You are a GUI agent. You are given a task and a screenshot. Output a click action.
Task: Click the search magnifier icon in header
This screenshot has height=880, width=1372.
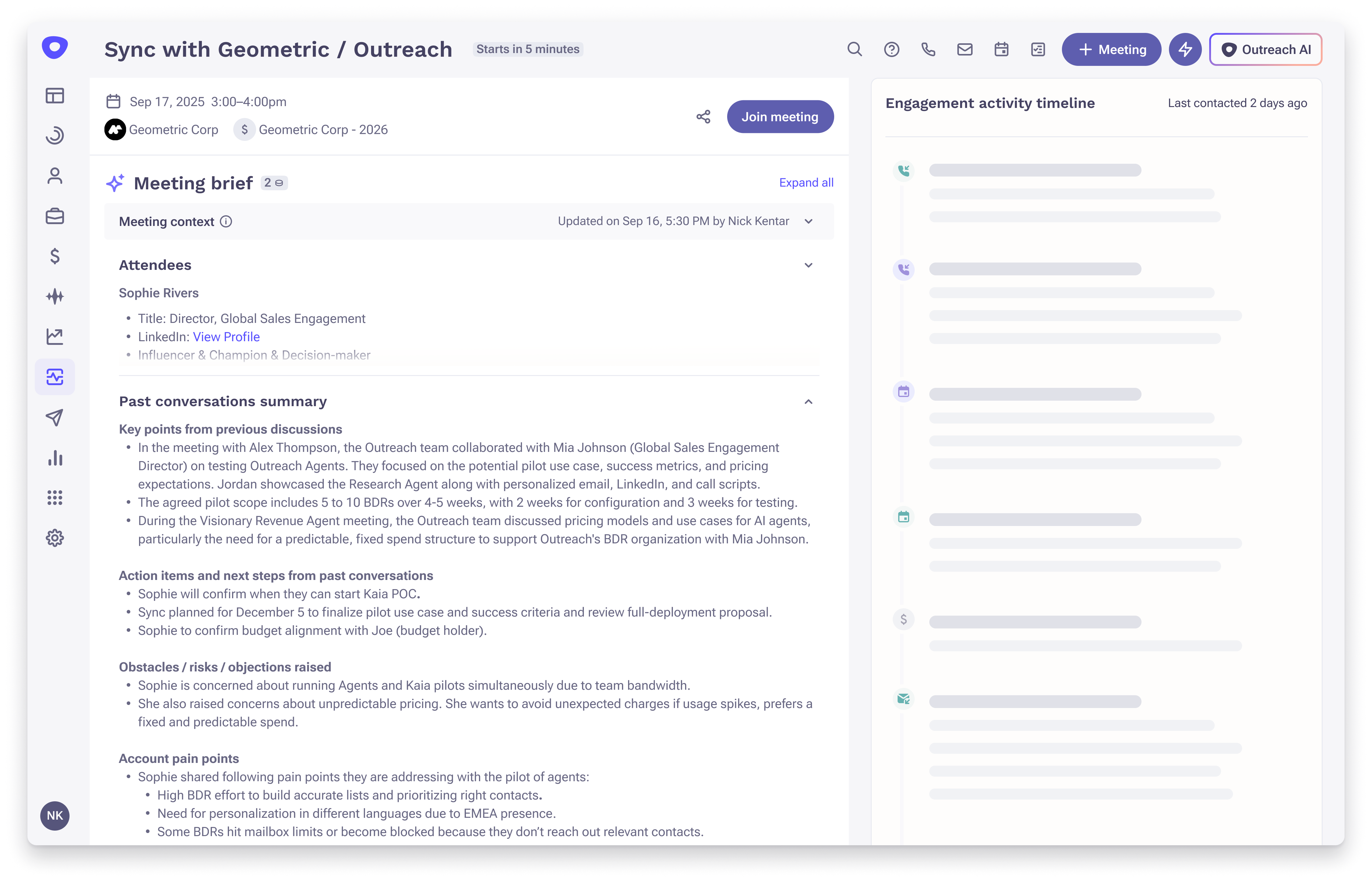855,49
